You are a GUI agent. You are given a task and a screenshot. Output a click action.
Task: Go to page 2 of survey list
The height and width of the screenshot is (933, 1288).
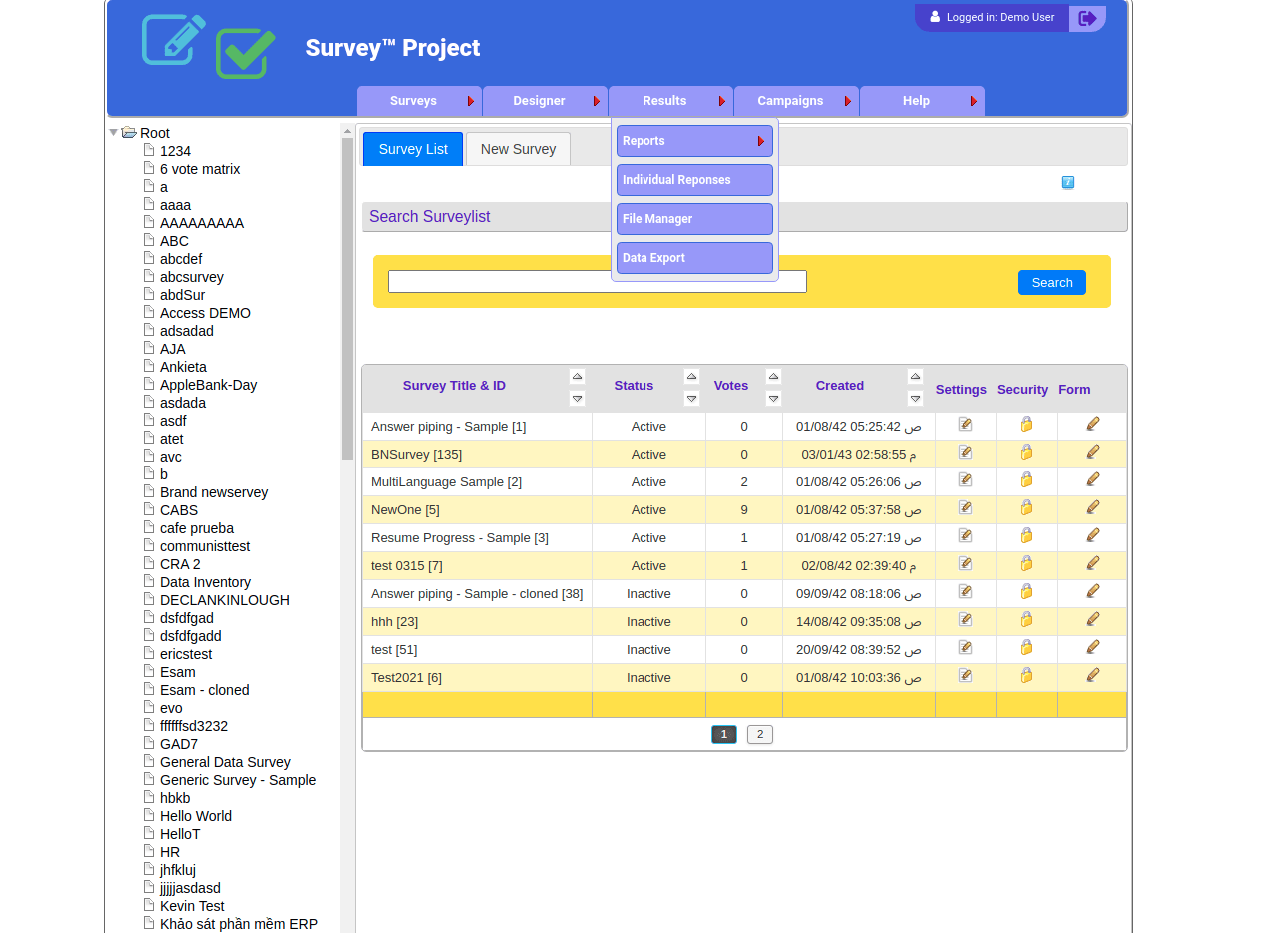(x=759, y=734)
